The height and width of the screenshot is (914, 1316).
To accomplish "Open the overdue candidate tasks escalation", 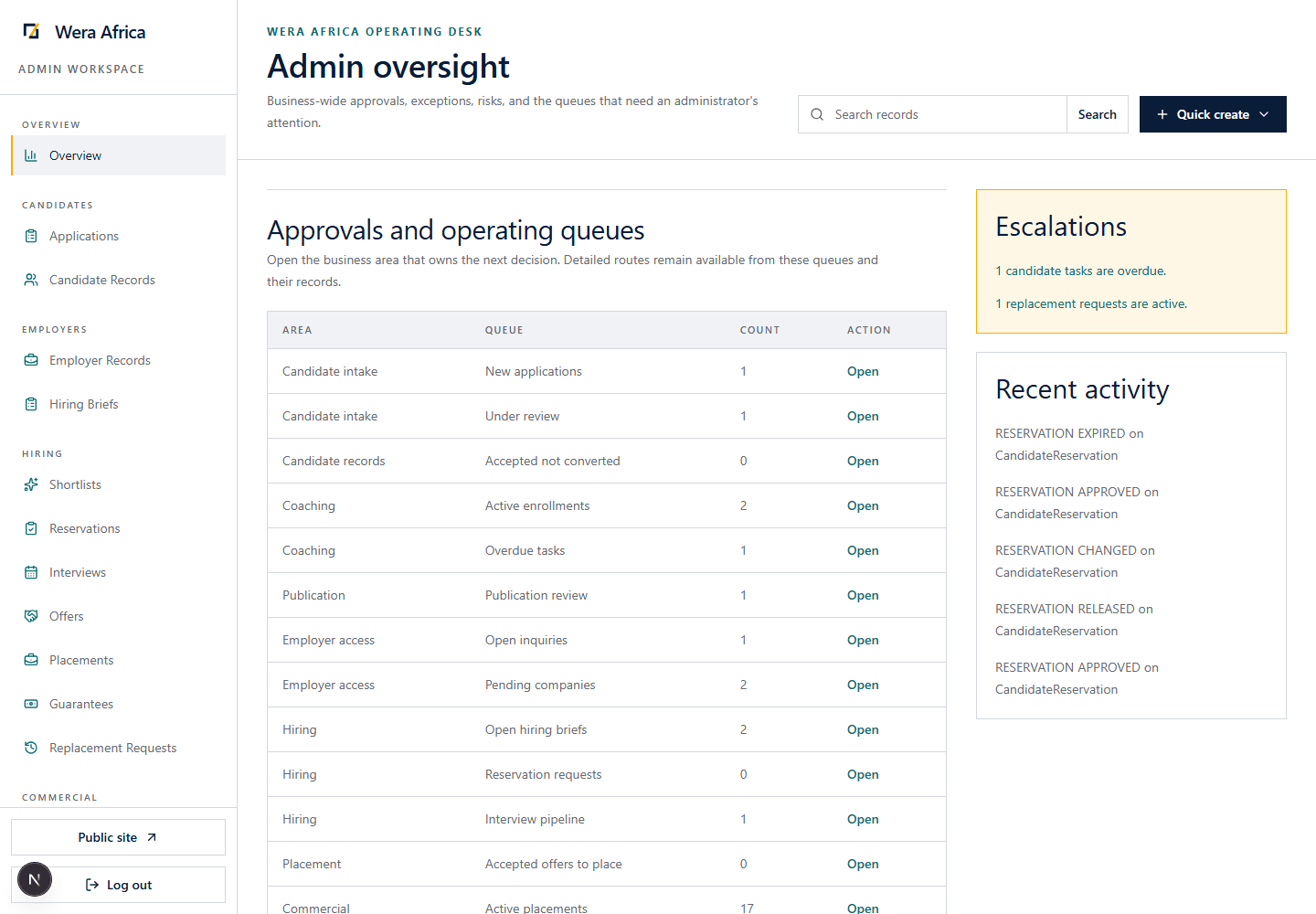I will point(1080,271).
